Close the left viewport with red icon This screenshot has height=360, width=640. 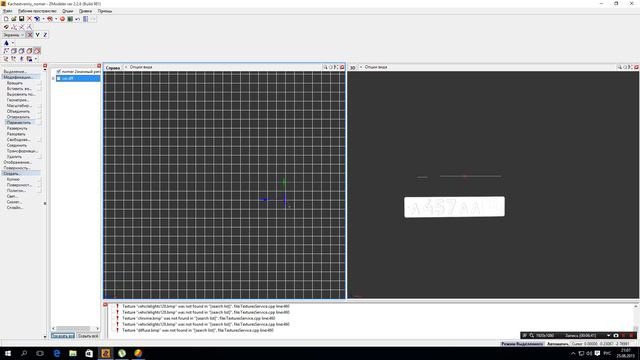[342, 67]
